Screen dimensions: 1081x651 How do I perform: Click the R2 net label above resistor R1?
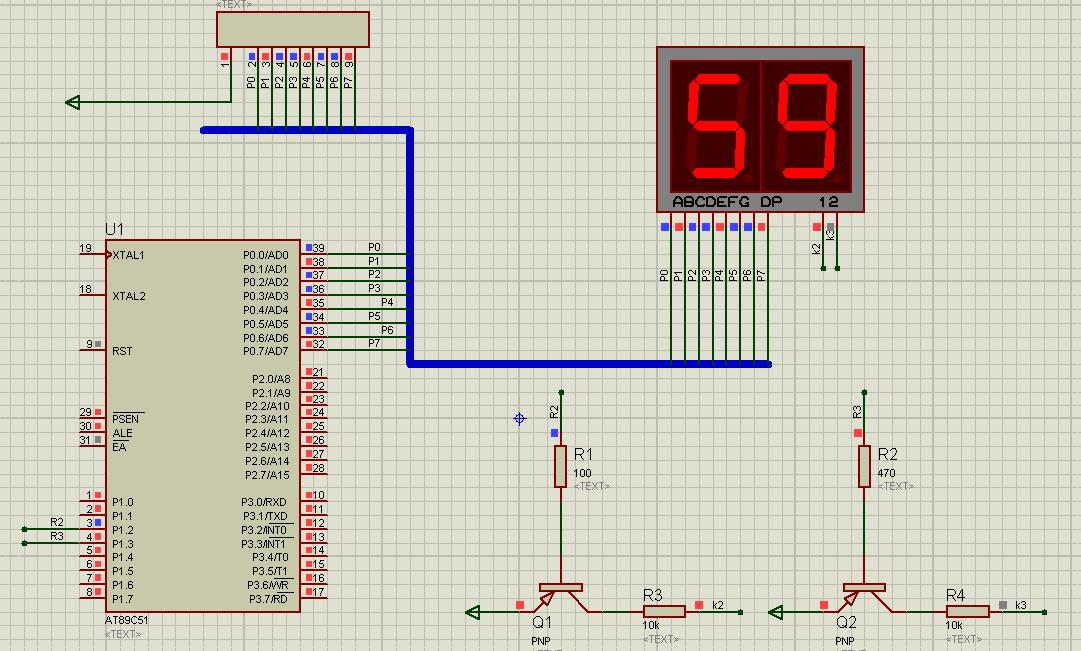tap(554, 412)
